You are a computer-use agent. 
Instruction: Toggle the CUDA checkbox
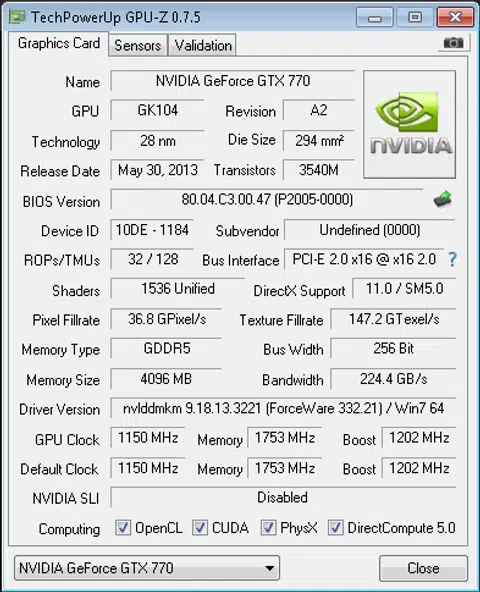click(200, 527)
